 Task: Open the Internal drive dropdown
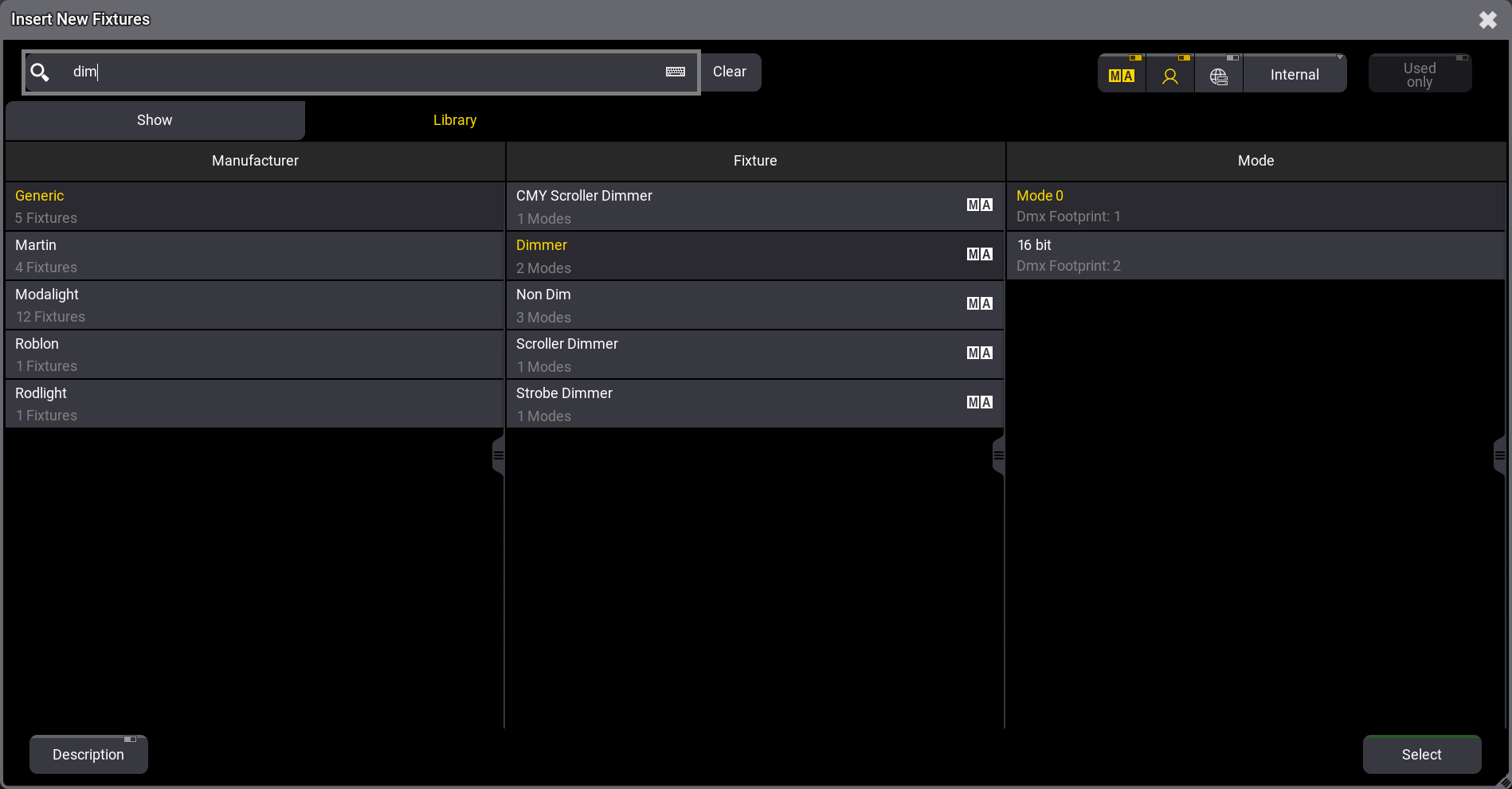[1295, 75]
